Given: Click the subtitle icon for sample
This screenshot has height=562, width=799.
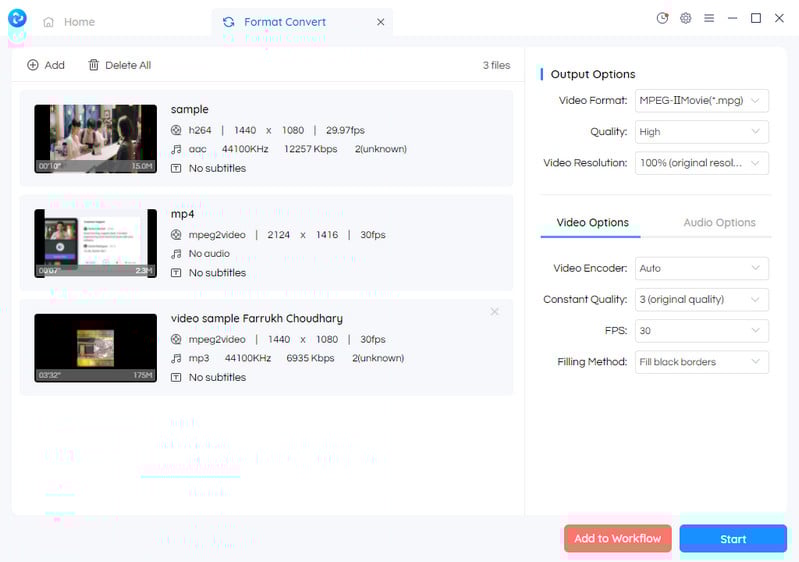Looking at the screenshot, I should pyautogui.click(x=176, y=169).
